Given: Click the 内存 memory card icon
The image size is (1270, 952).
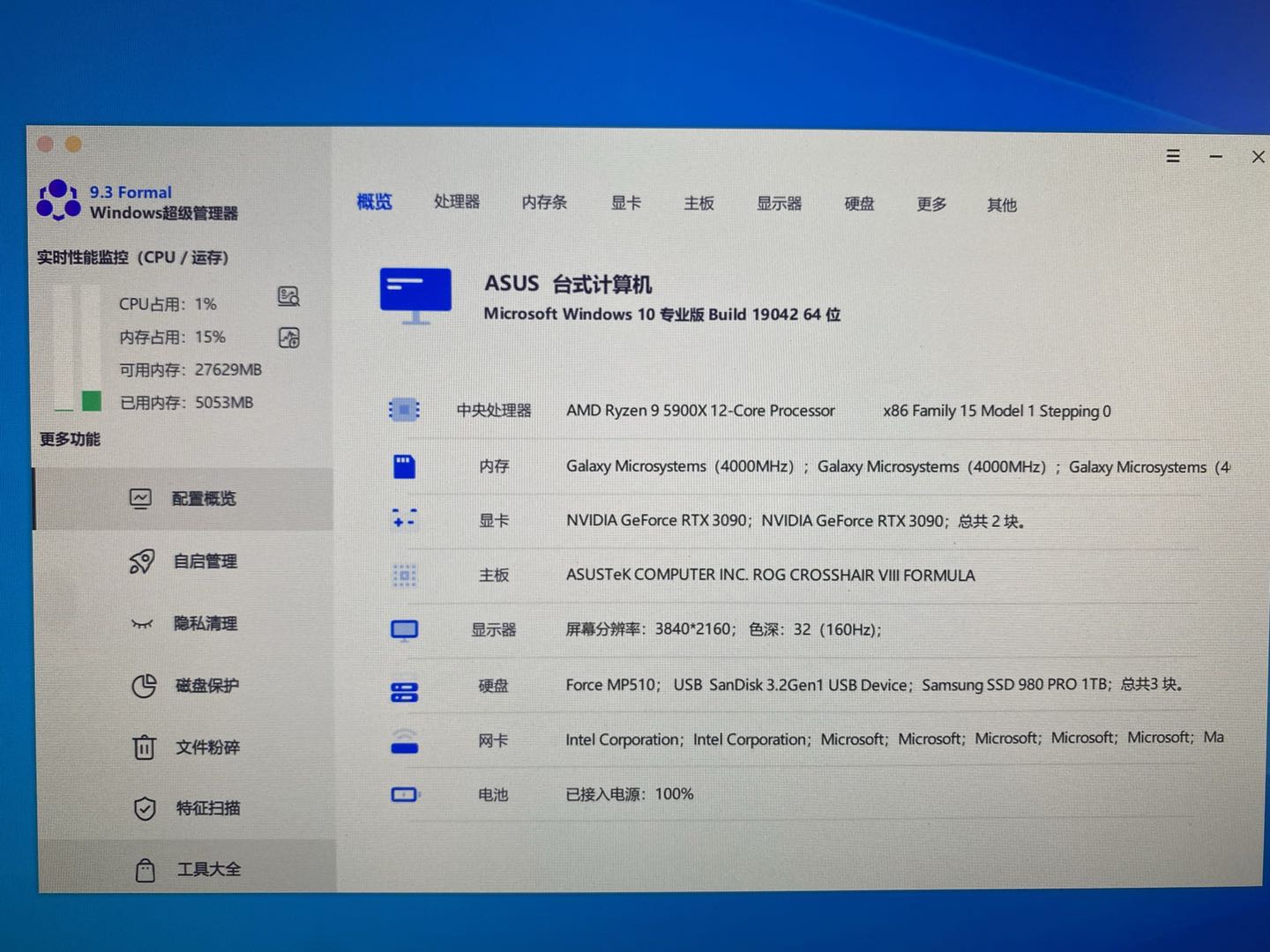Looking at the screenshot, I should click(x=404, y=466).
